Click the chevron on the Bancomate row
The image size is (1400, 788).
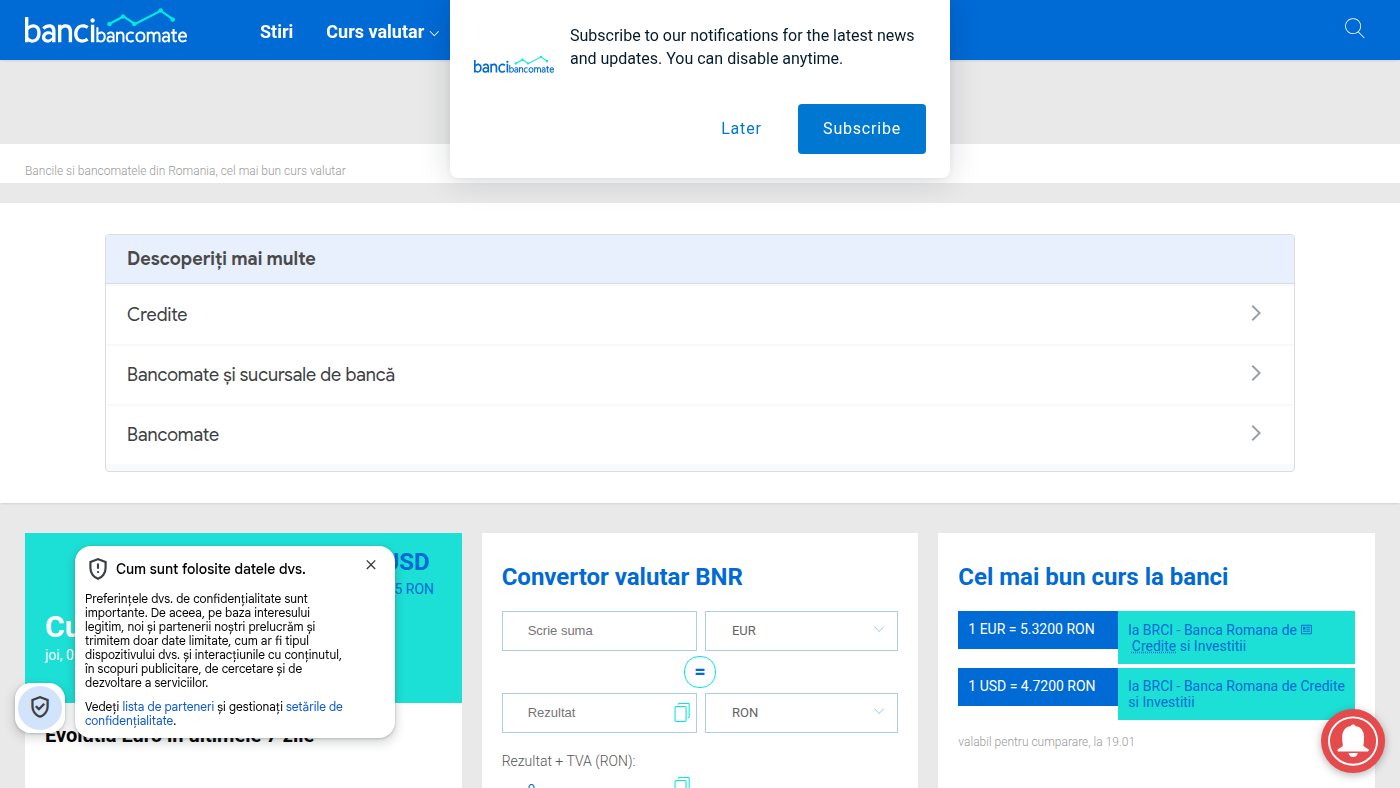point(1257,433)
